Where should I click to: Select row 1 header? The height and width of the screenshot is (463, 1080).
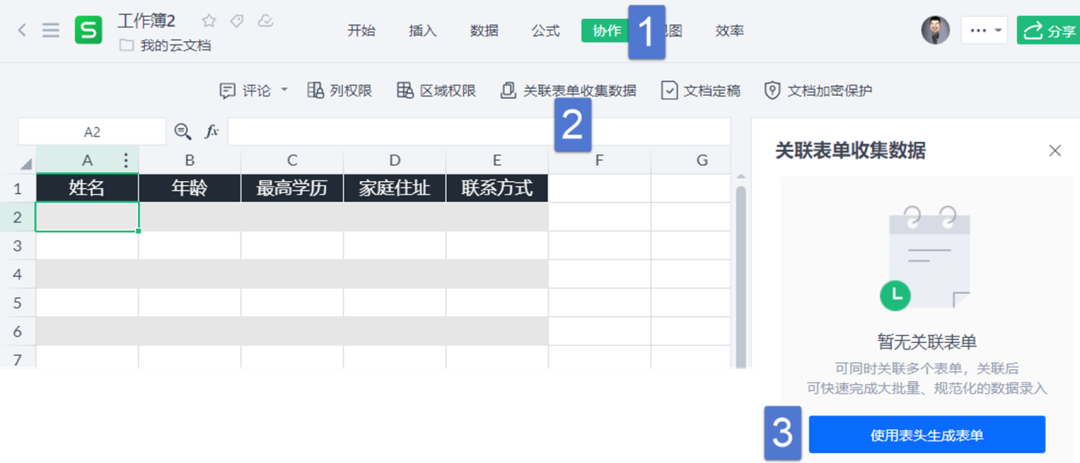(x=18, y=189)
